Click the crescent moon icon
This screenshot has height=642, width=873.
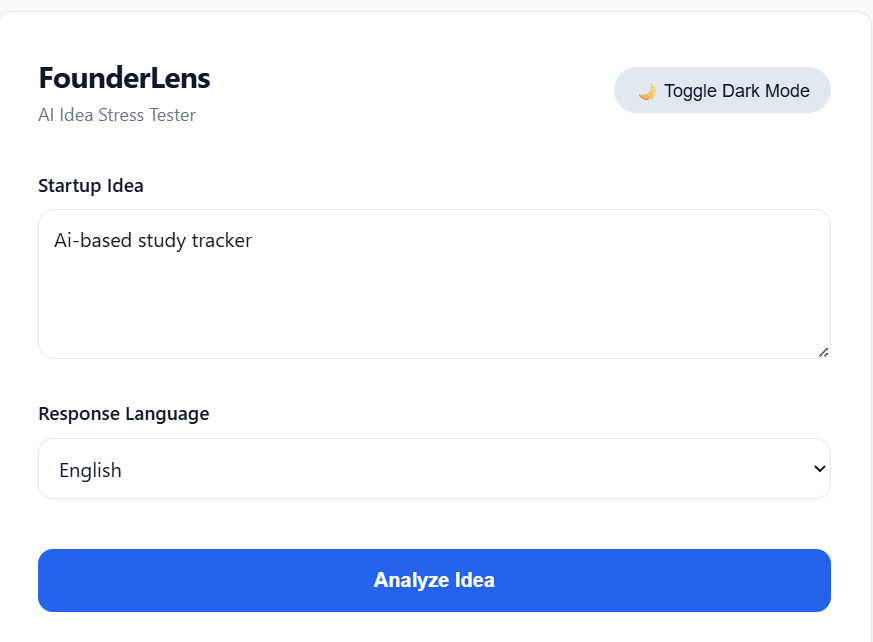[647, 91]
